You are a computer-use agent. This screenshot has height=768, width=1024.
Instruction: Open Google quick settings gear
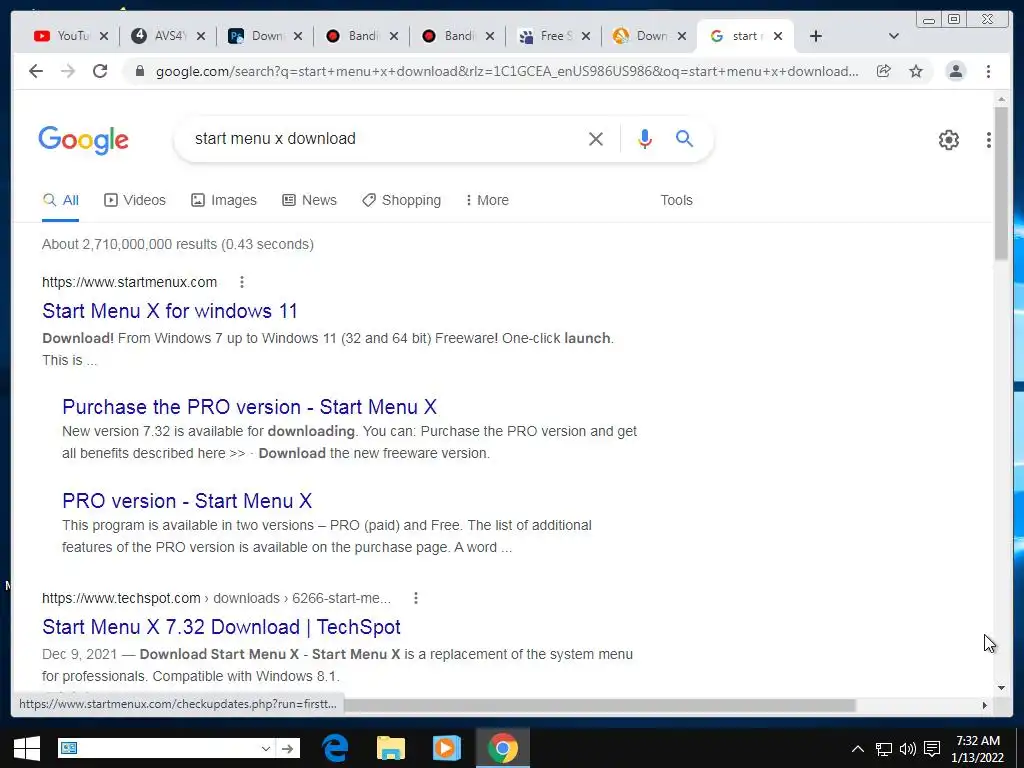948,140
